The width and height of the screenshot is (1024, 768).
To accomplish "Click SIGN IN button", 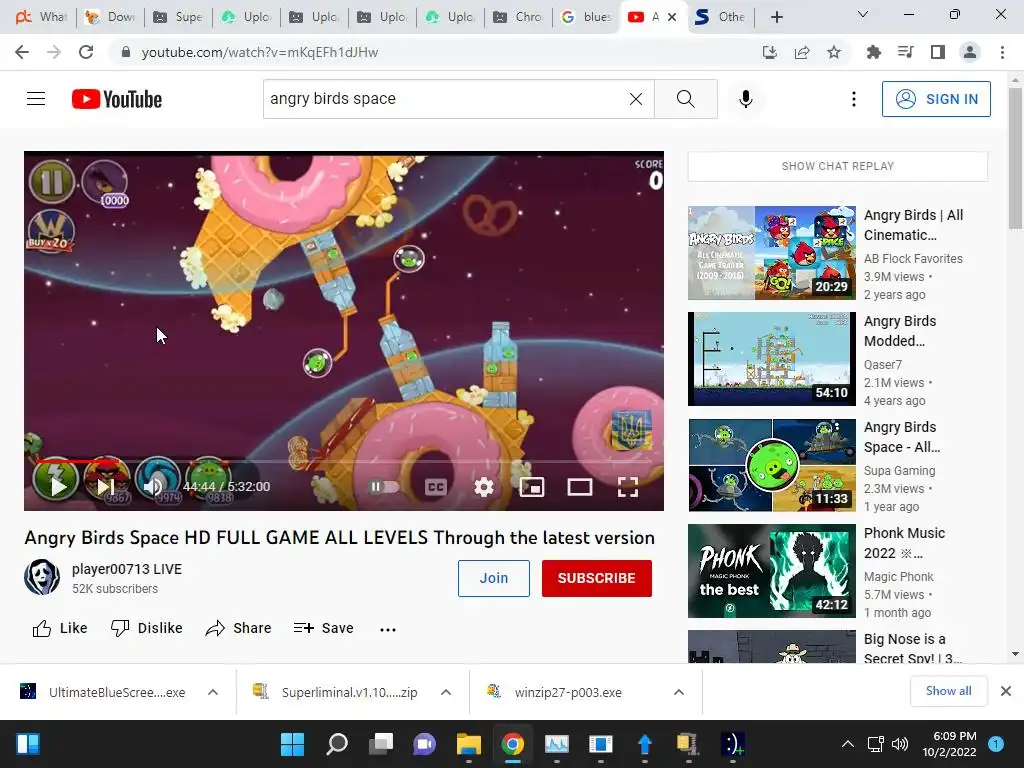I will pos(936,99).
